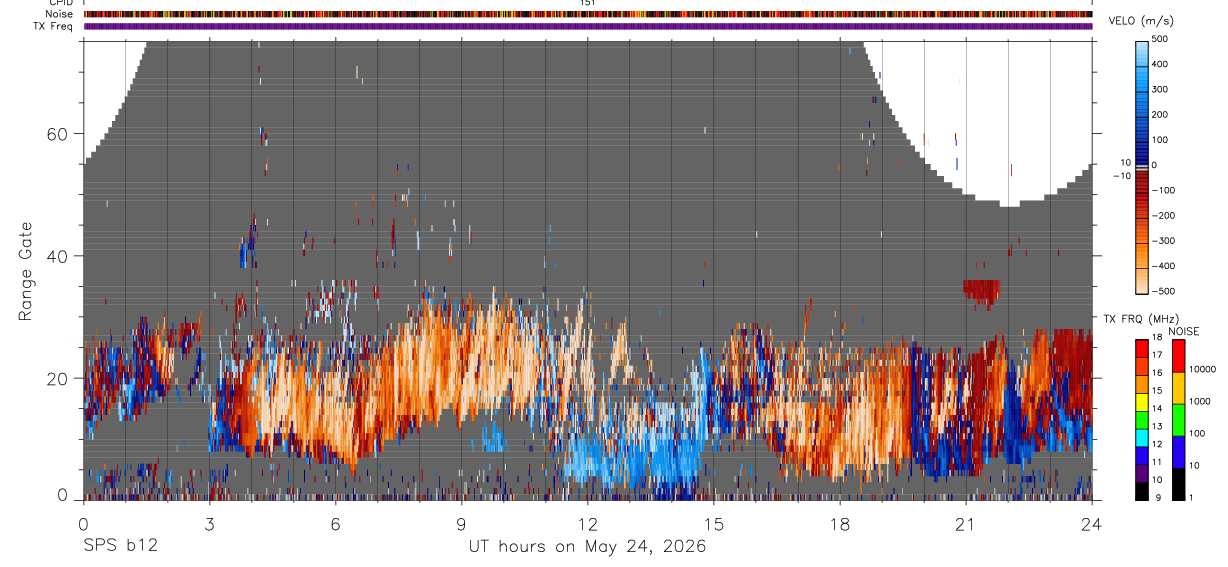This screenshot has width=1228, height=567.
Task: Click the '-10' label beside velocity bar
Action: (1123, 175)
